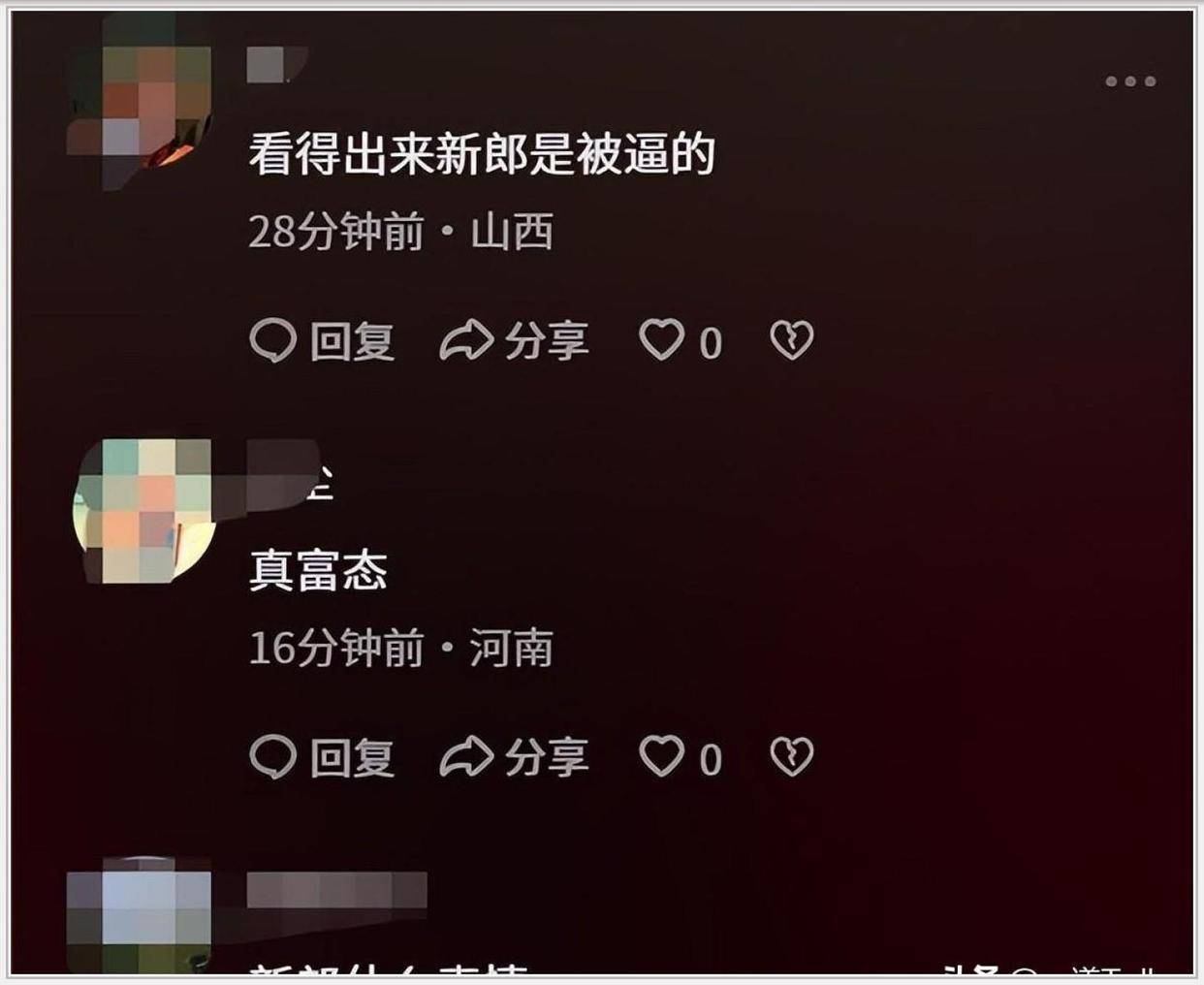Open the second commenter's pixelated avatar
The image size is (1204, 985).
pyautogui.click(x=143, y=511)
